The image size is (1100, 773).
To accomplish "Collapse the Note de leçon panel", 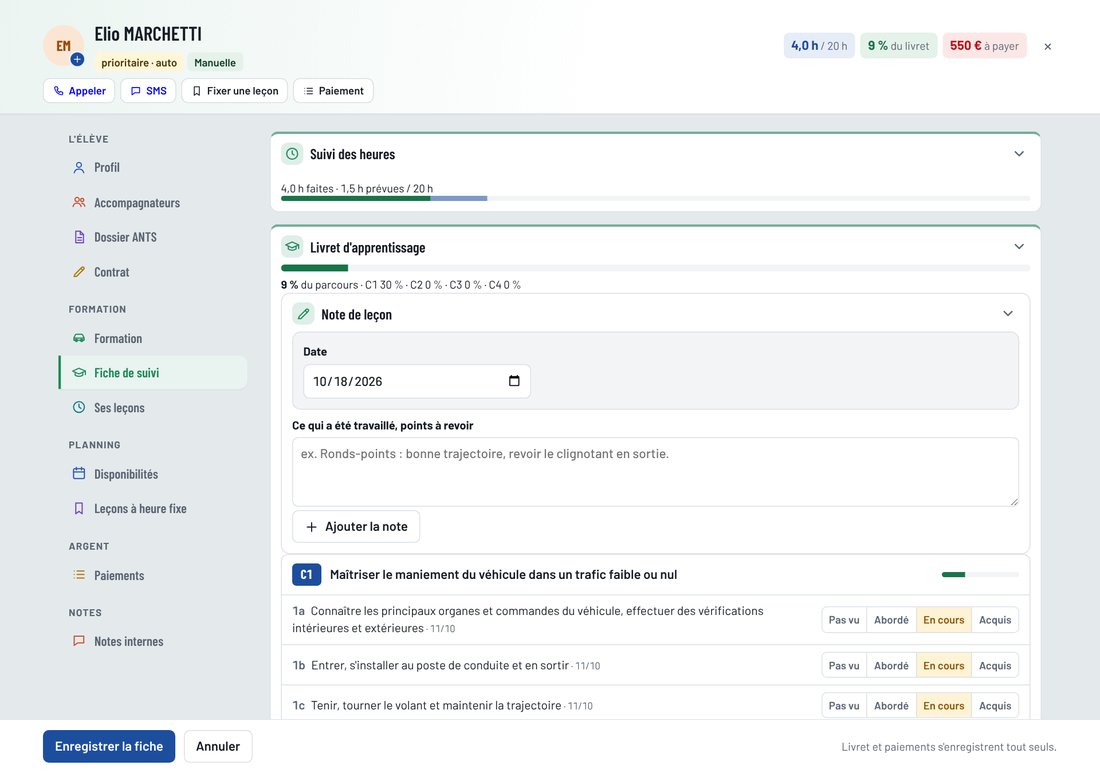I will click(1008, 314).
